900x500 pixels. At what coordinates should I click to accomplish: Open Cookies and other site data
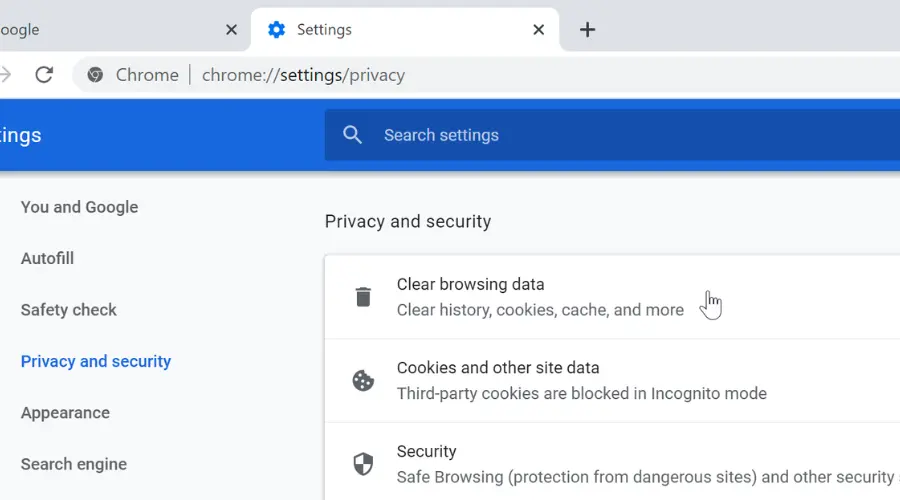(612, 381)
